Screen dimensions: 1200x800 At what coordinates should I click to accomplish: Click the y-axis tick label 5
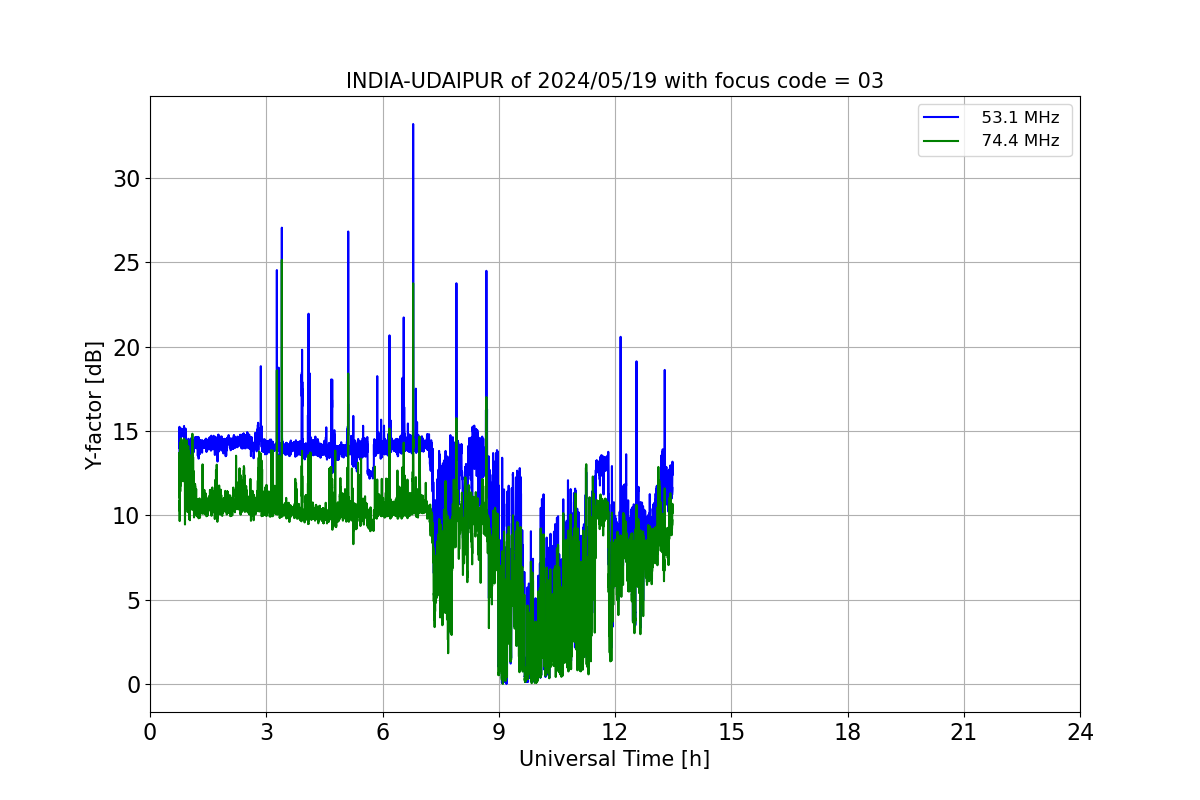pyautogui.click(x=134, y=601)
